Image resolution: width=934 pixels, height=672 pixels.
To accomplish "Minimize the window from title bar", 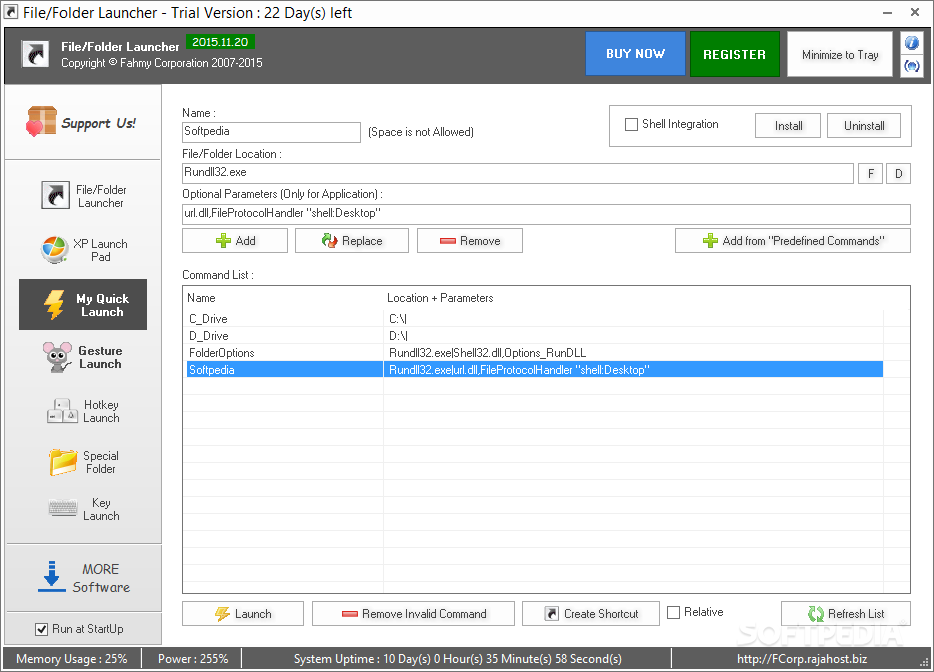I will 888,12.
